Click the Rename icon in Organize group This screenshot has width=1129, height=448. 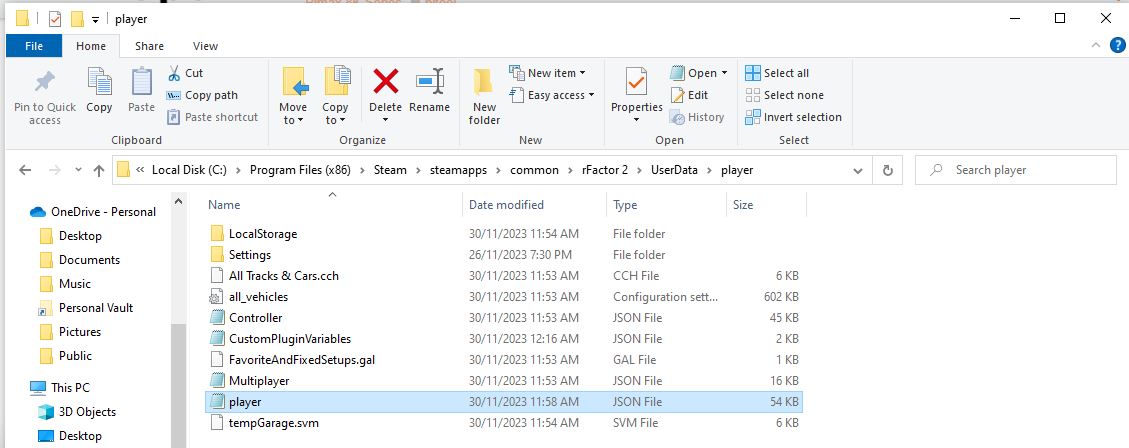coord(429,81)
